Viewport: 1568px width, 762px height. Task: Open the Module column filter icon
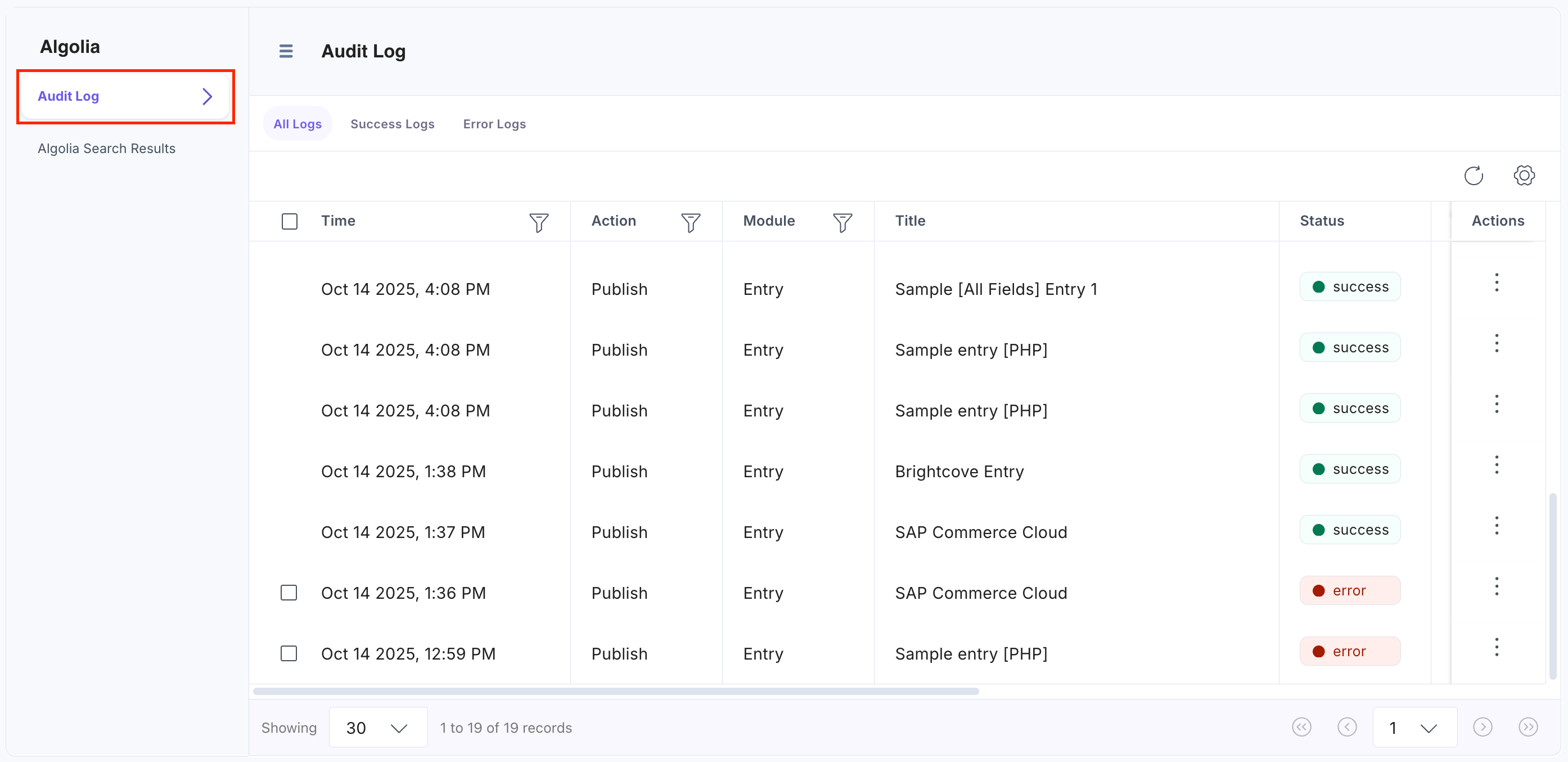[842, 222]
